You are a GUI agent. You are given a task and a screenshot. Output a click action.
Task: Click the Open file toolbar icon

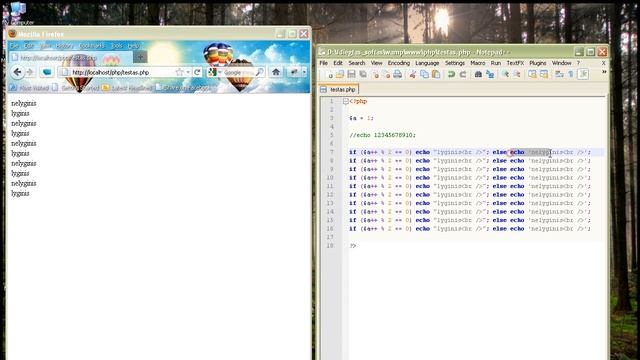pyautogui.click(x=340, y=75)
